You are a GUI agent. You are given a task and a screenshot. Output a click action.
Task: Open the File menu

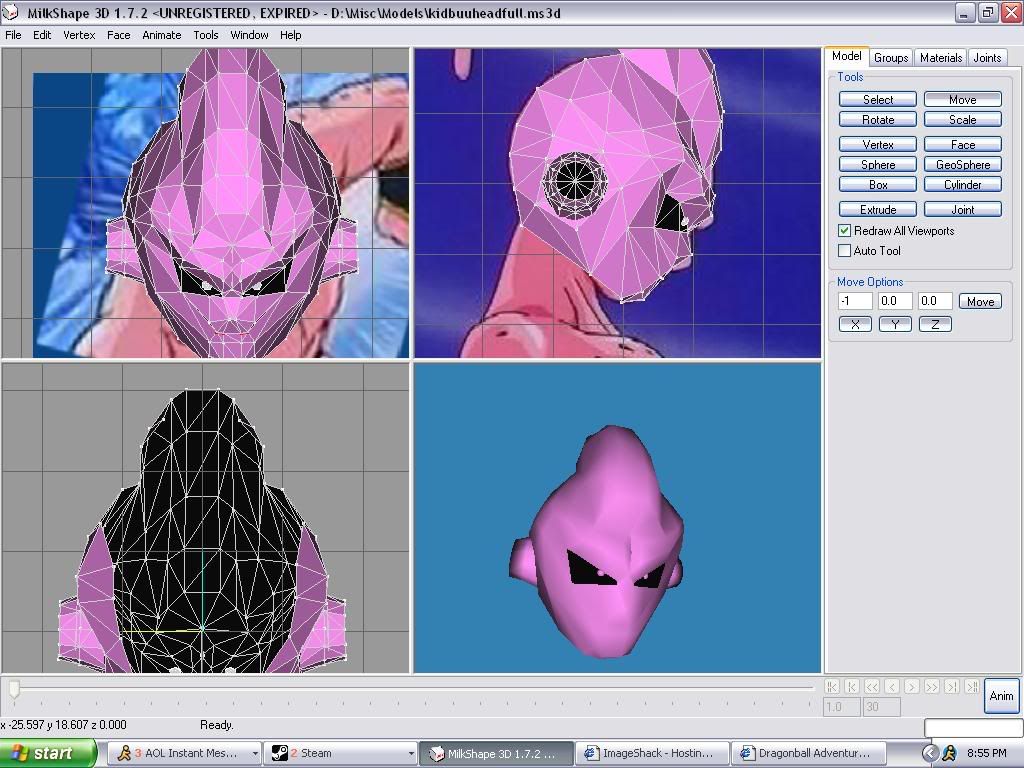tap(13, 35)
